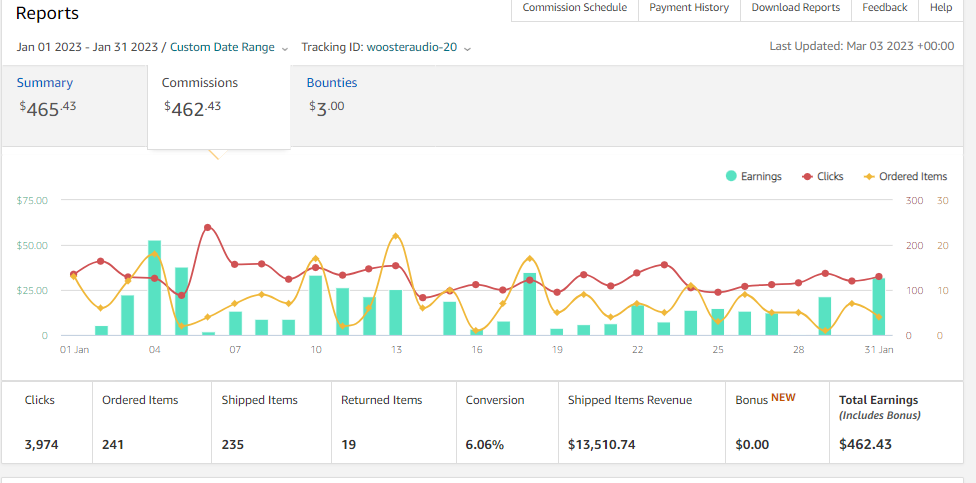Click the tallest earnings bar on 04 Jan
Viewport: 976px width, 483px height.
(154, 288)
